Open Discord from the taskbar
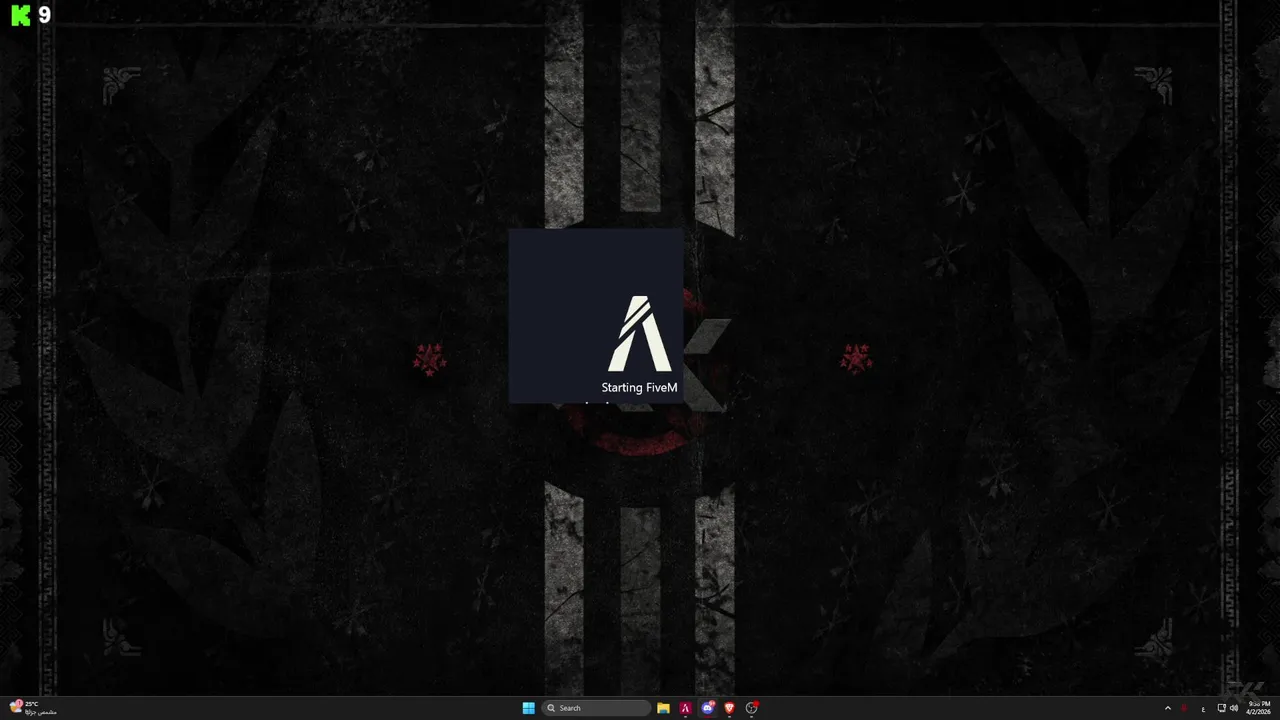This screenshot has width=1280, height=720. pyautogui.click(x=708, y=708)
